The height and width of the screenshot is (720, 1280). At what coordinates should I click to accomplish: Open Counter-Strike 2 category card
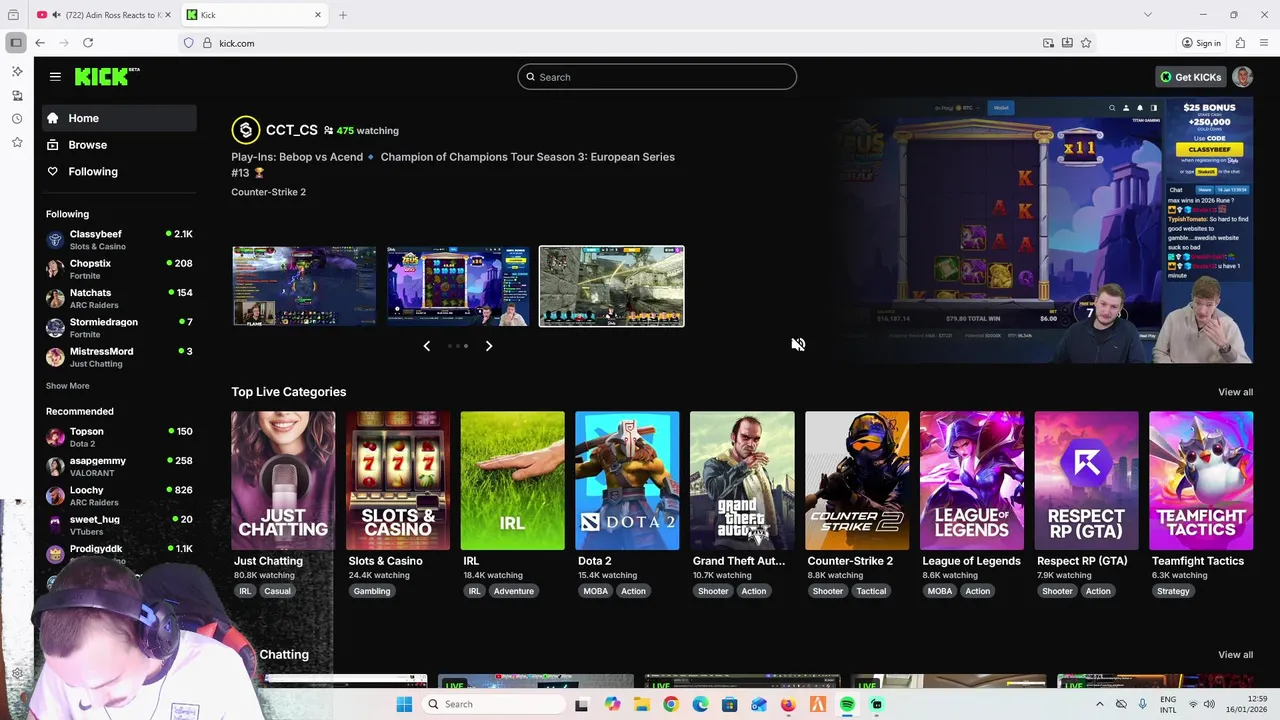pyautogui.click(x=857, y=481)
